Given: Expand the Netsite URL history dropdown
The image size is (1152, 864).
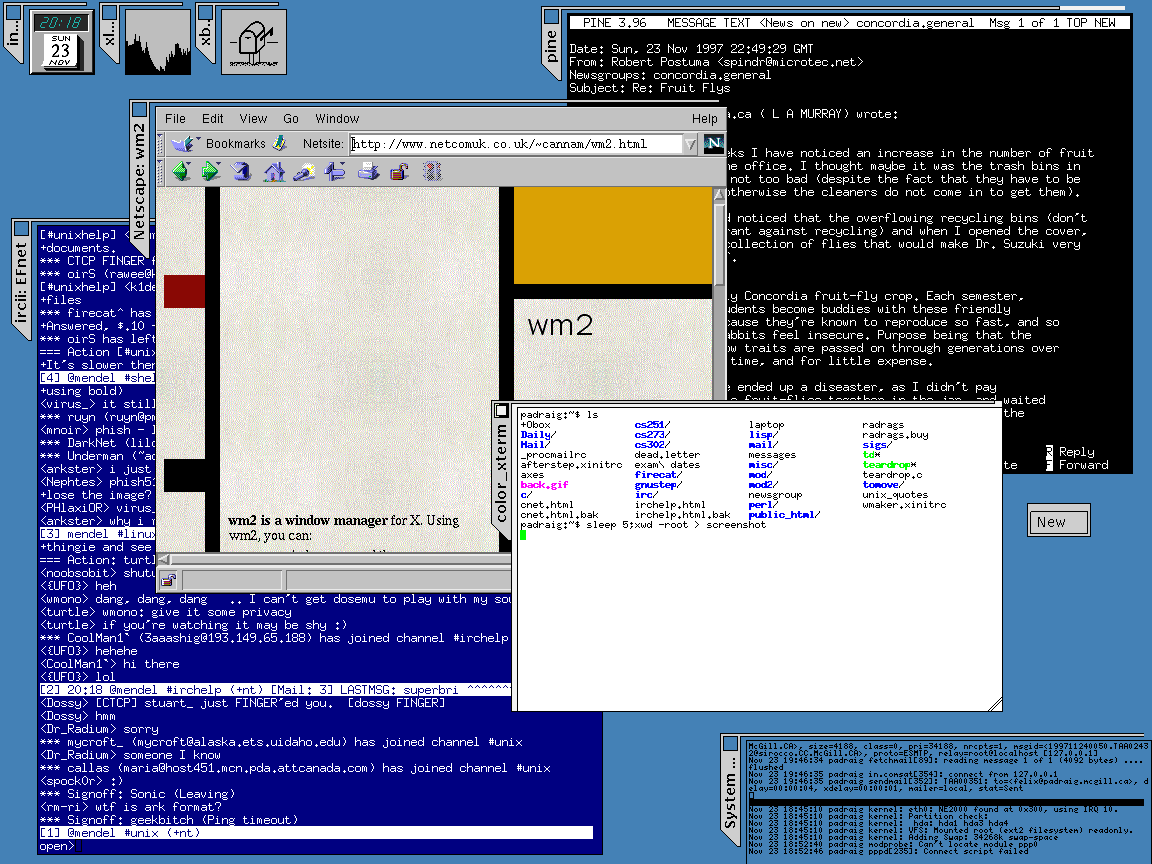Looking at the screenshot, I should click(x=690, y=144).
